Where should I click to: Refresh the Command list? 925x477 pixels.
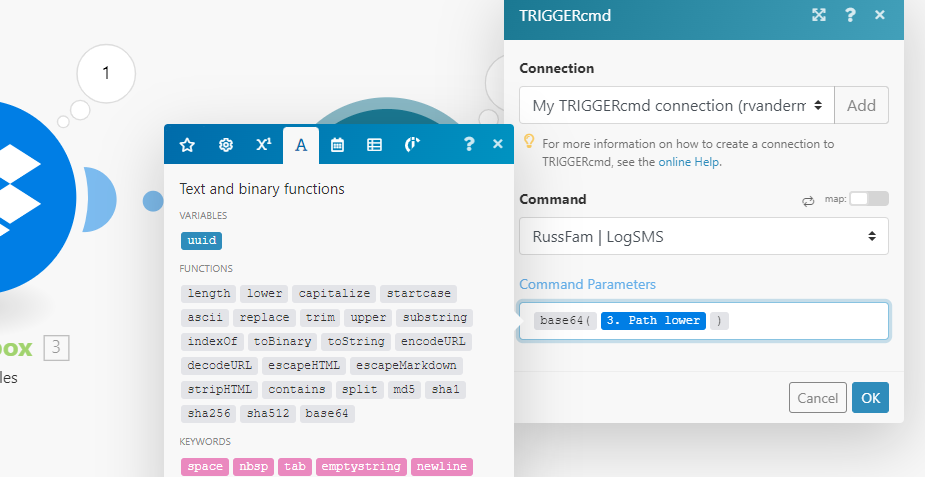point(808,201)
